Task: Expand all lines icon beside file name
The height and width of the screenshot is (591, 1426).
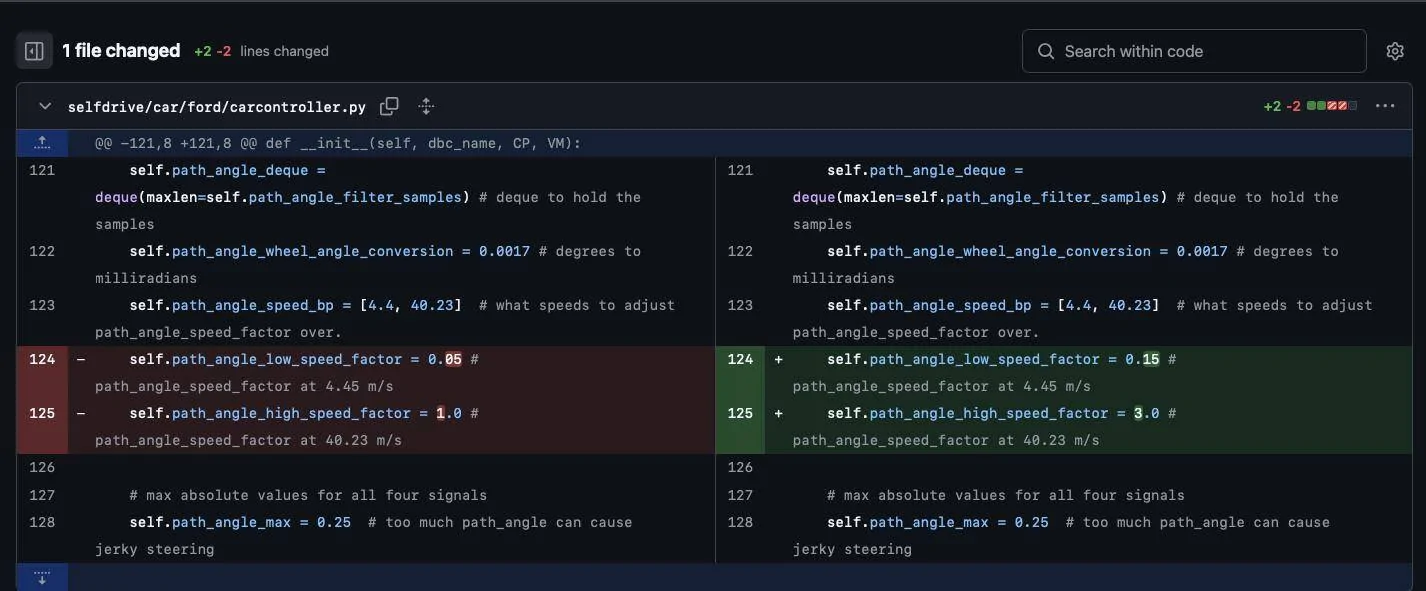Action: pos(426,106)
